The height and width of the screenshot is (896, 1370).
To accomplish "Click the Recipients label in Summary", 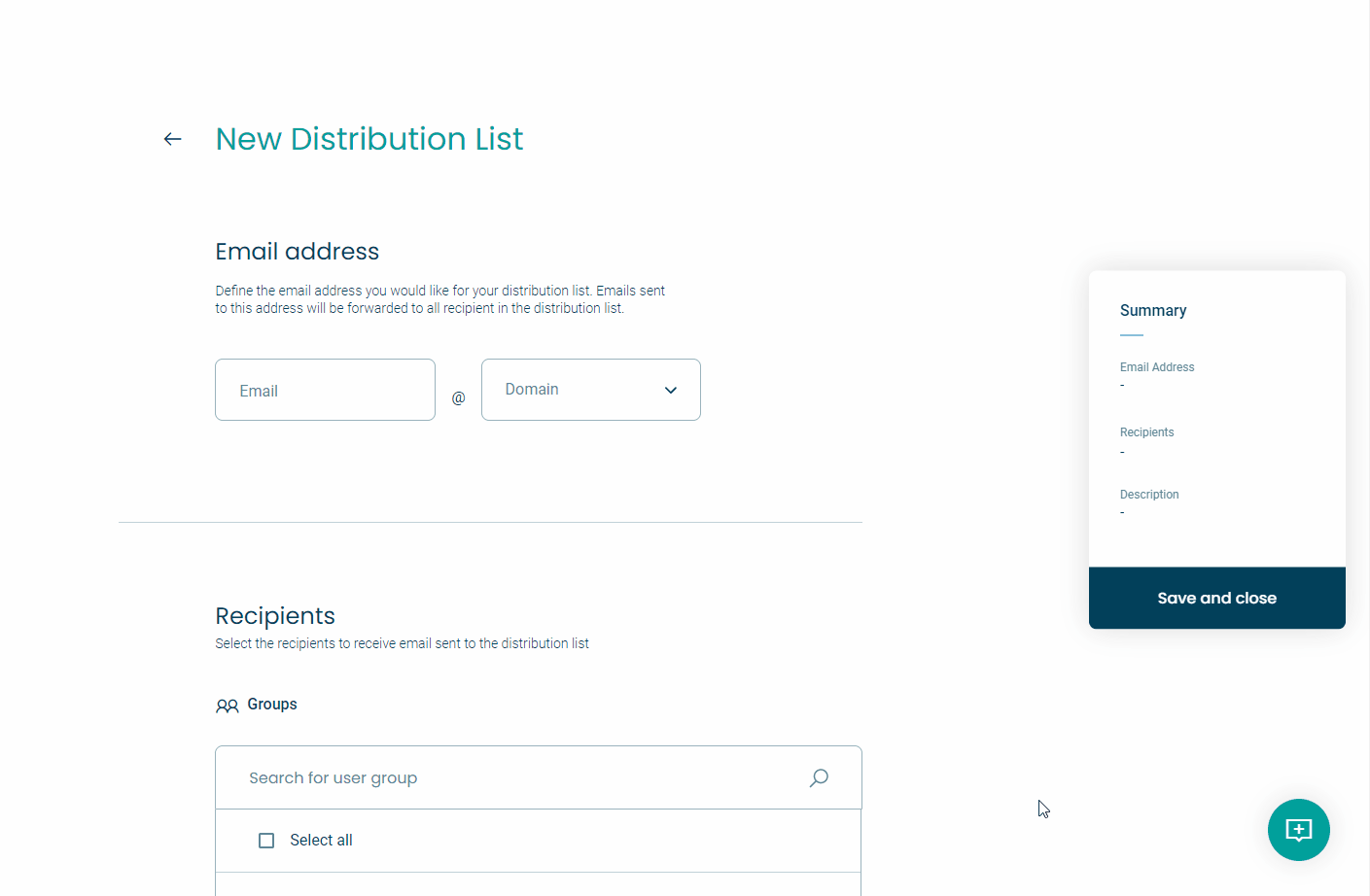I will 1146,432.
